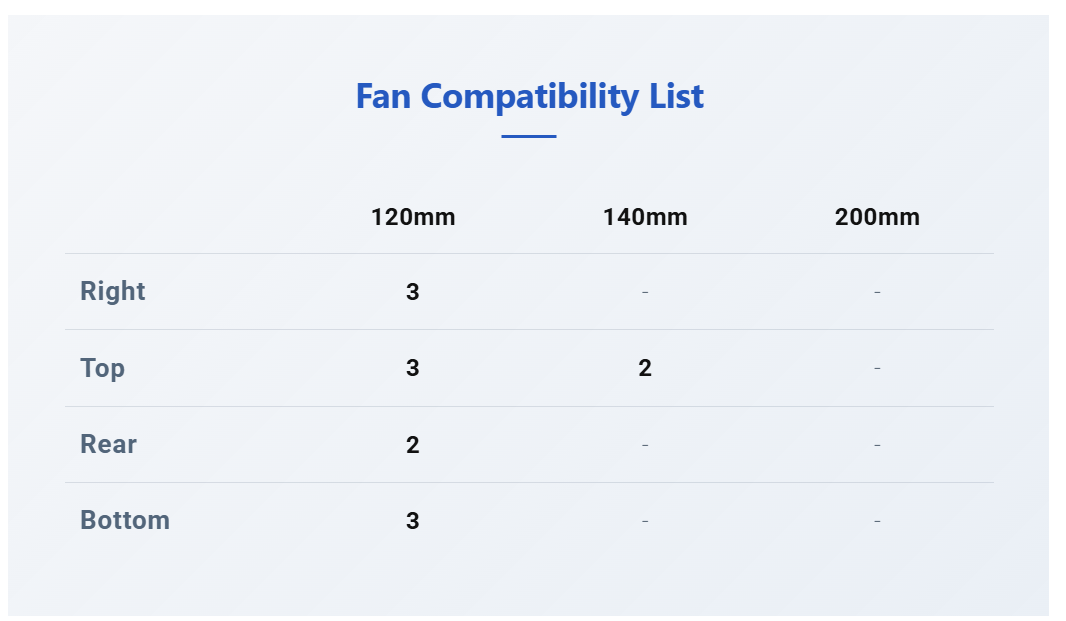Click the blue underline beneath the title

pyautogui.click(x=529, y=137)
